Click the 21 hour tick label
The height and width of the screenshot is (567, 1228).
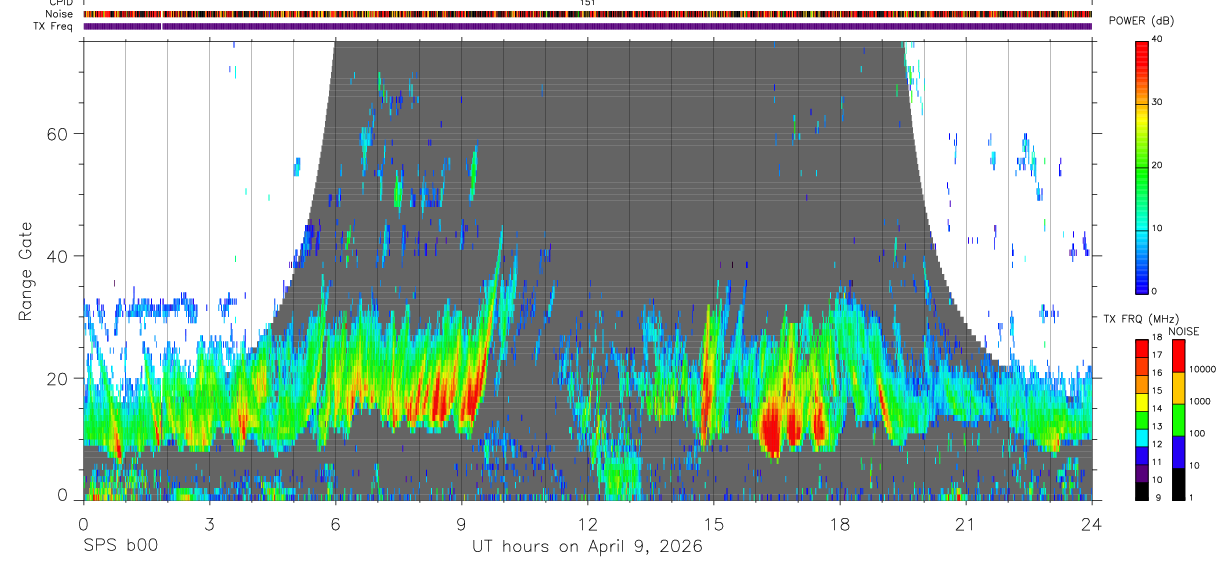[x=966, y=524]
